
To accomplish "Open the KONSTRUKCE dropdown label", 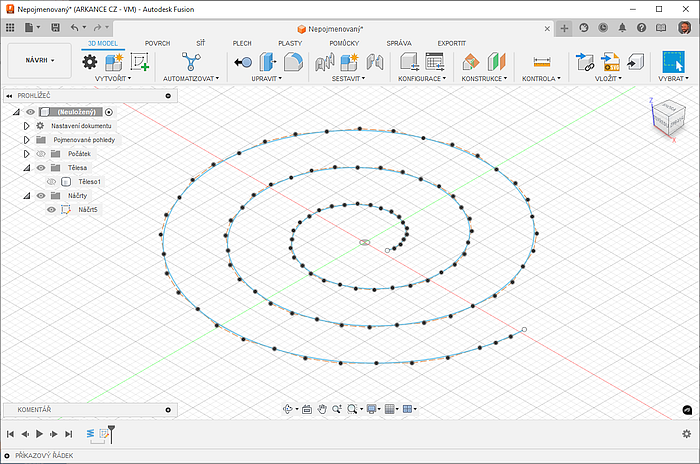I will [x=483, y=78].
